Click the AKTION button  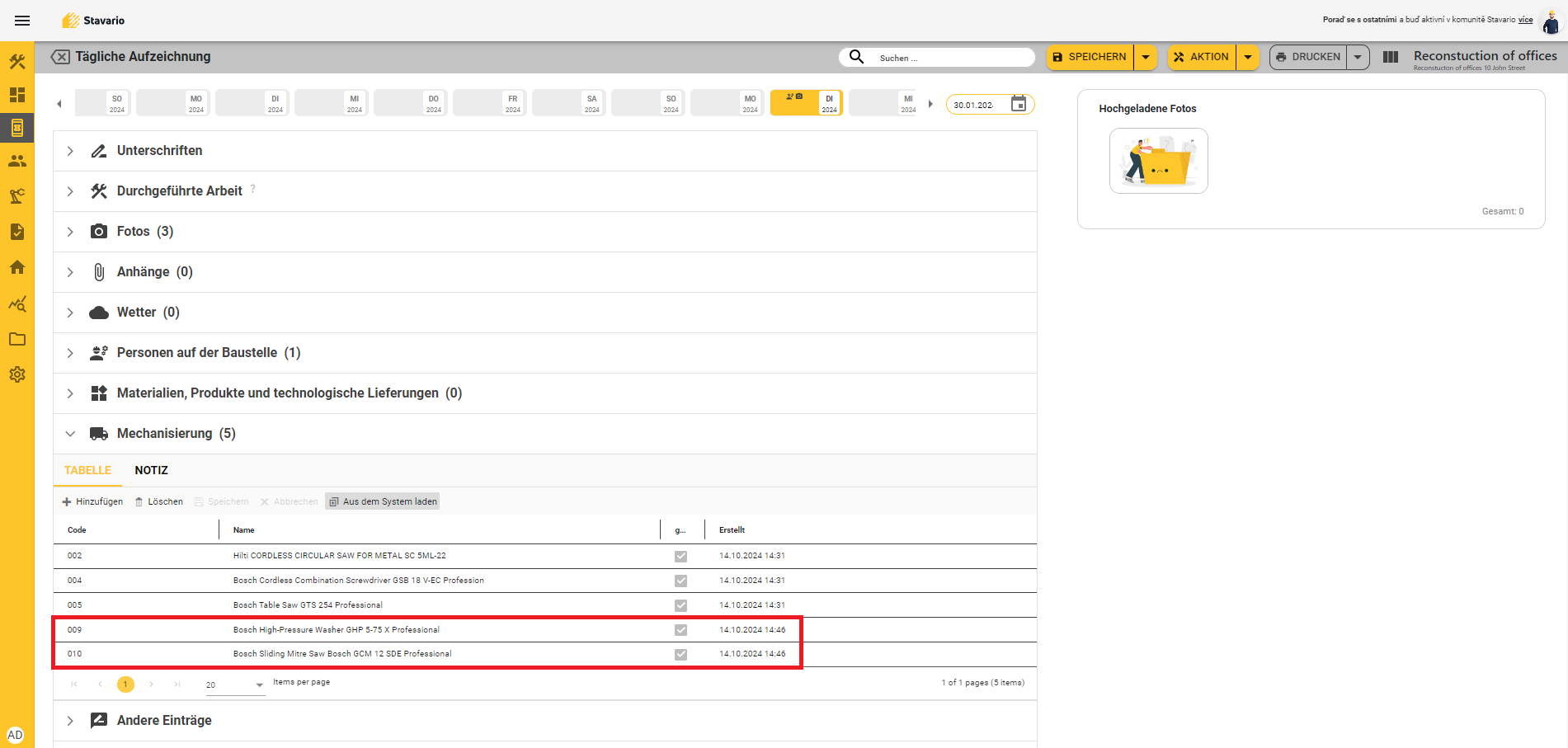point(1202,57)
